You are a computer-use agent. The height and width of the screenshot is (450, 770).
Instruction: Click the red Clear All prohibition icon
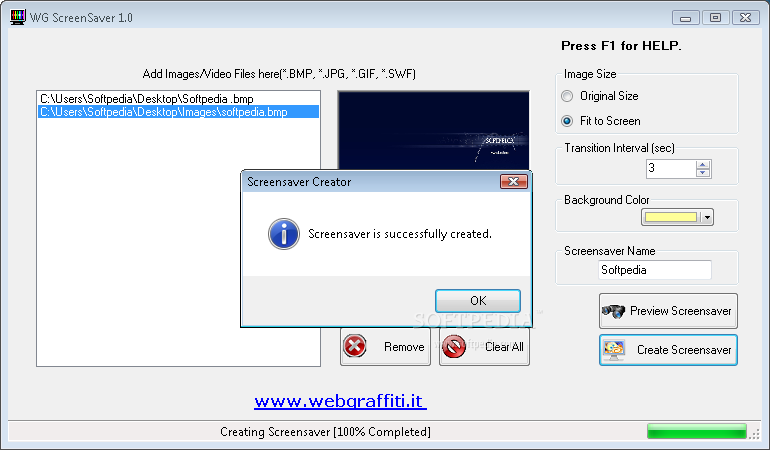[454, 346]
